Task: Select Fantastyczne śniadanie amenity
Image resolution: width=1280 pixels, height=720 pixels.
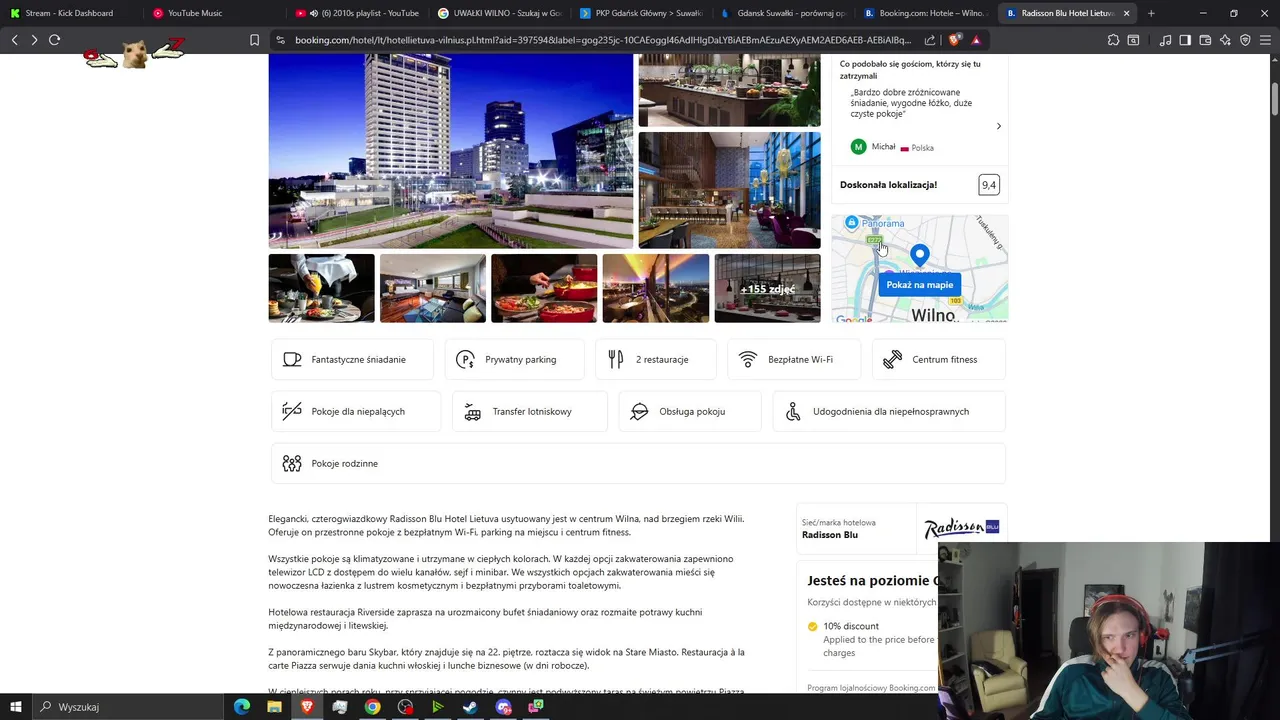Action: [352, 359]
